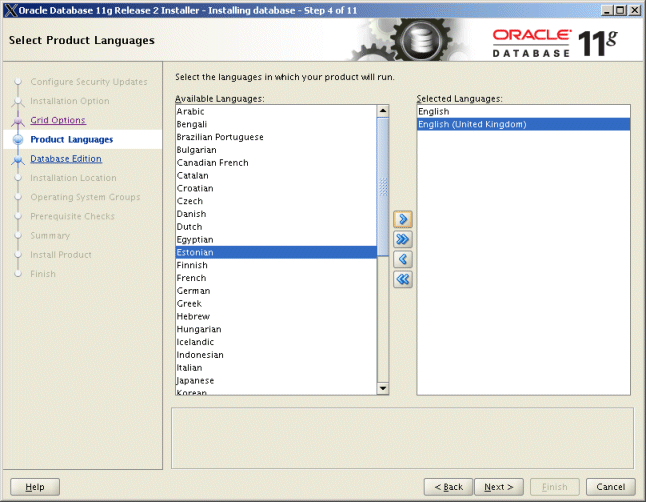Select Croatian in Available Languages

click(276, 188)
